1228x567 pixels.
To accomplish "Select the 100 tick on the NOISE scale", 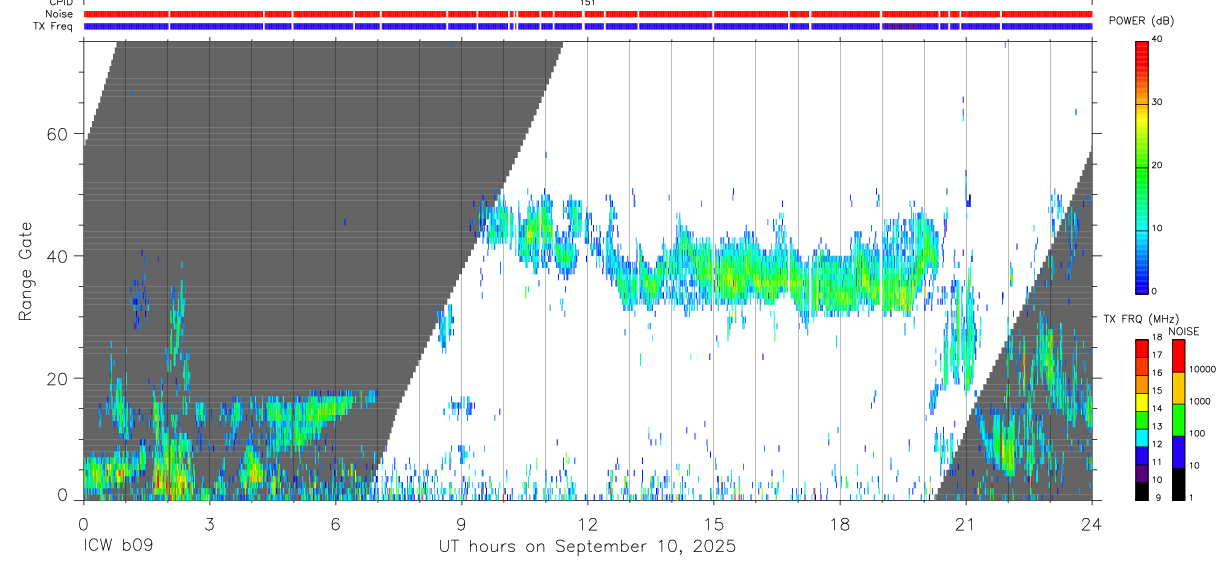I will (x=1199, y=433).
